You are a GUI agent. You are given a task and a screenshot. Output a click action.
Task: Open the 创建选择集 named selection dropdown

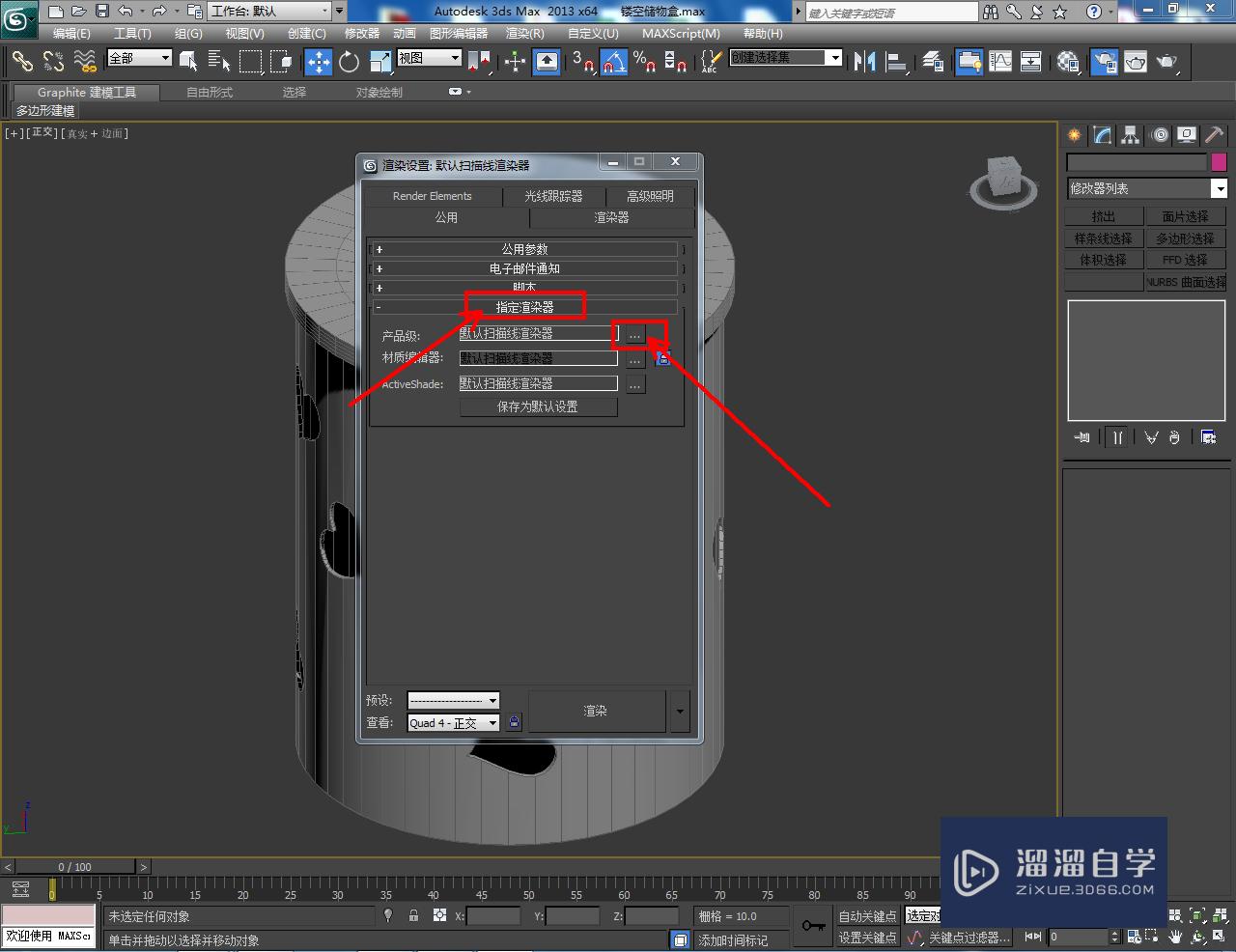tap(786, 58)
